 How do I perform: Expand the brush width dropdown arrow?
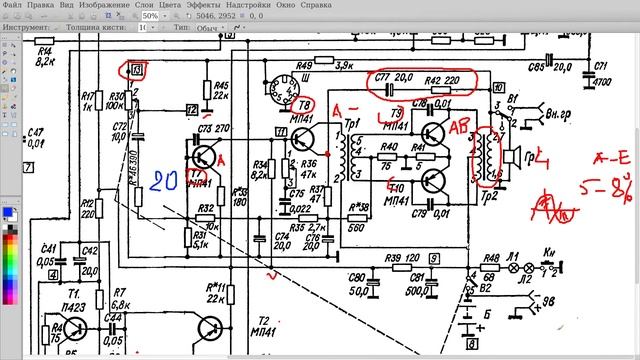(x=153, y=27)
